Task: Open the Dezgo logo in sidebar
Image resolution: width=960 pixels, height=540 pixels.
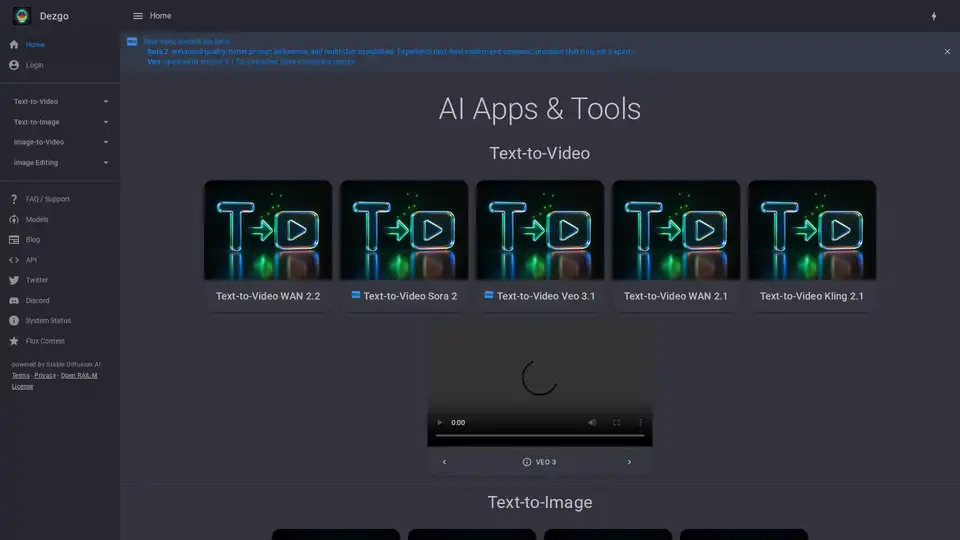Action: (x=21, y=16)
